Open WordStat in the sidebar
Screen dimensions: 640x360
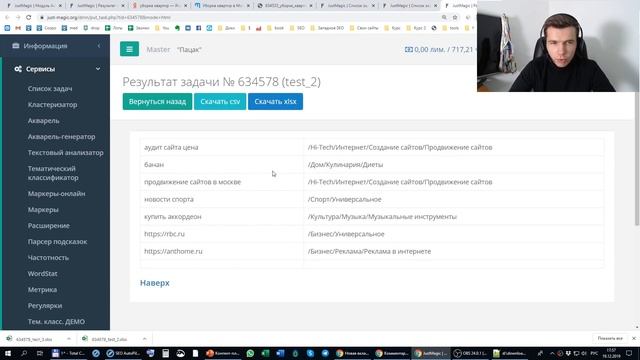[42, 273]
